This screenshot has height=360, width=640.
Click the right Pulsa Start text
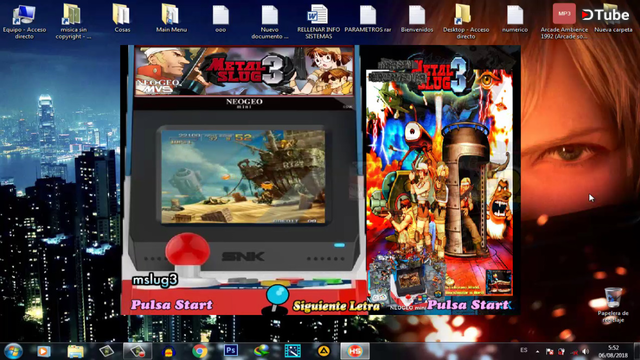click(x=468, y=305)
